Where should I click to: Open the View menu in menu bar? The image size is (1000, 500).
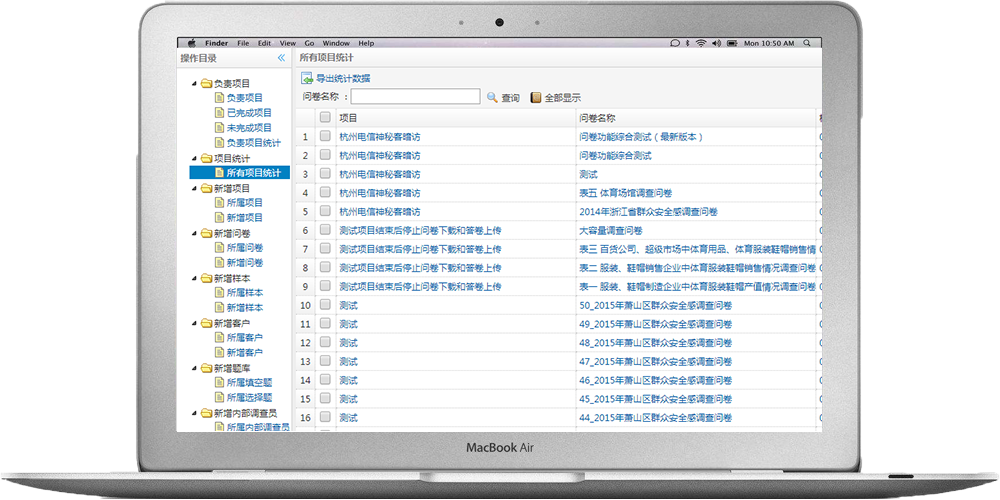[288, 43]
